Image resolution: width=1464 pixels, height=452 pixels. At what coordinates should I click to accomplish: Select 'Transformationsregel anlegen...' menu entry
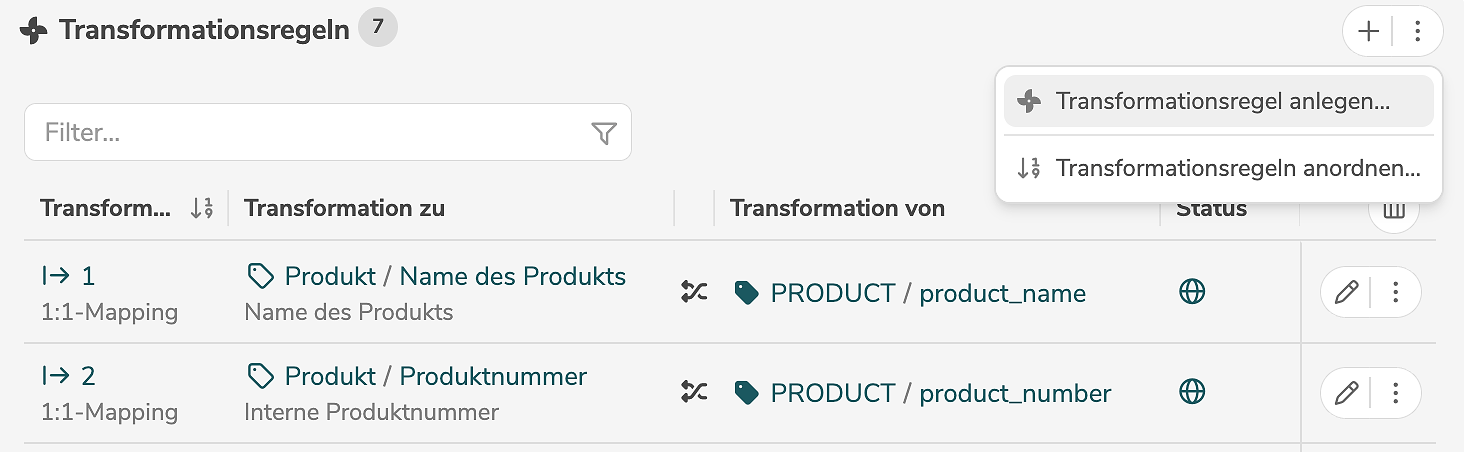(x=1220, y=101)
